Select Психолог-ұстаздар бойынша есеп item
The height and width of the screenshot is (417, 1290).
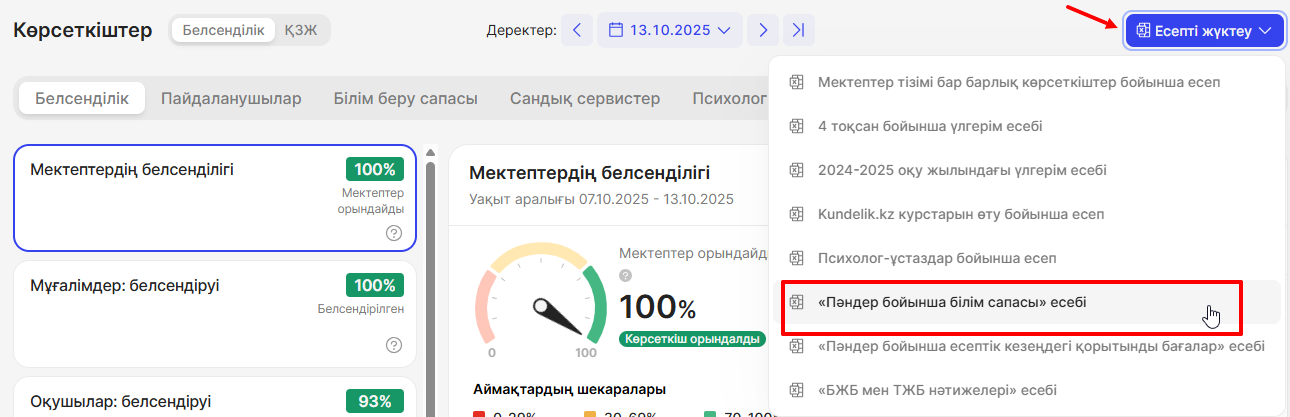point(937,258)
